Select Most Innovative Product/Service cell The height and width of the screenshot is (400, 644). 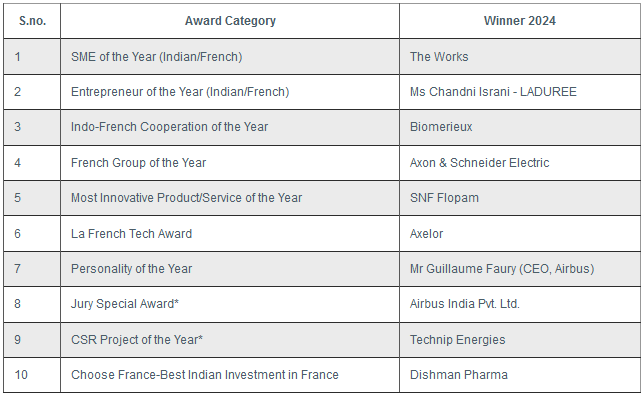186,198
